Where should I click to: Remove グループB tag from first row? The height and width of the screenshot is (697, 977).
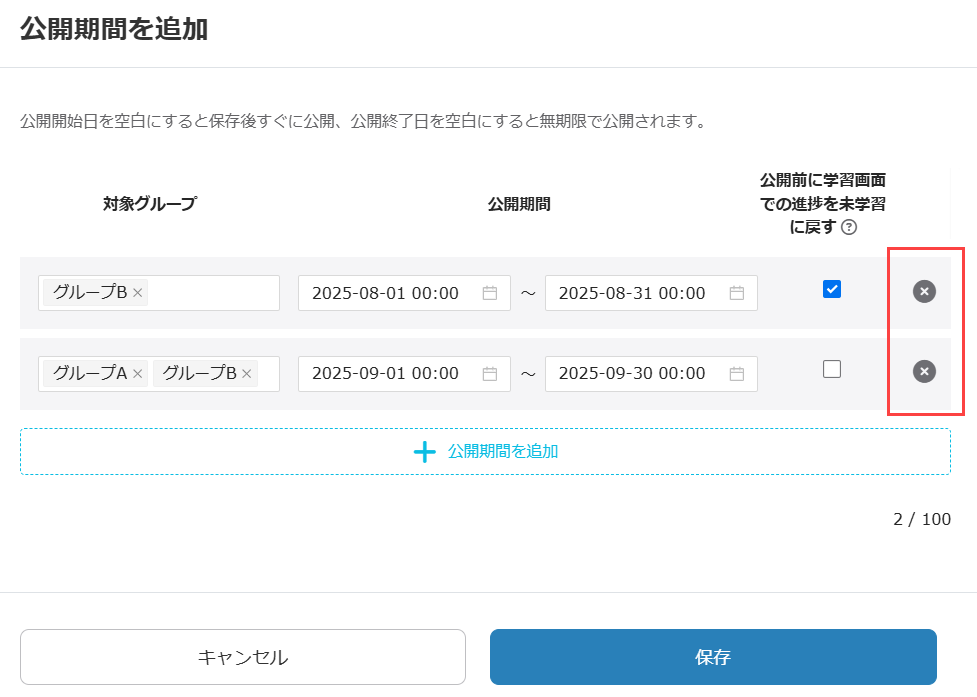point(138,293)
